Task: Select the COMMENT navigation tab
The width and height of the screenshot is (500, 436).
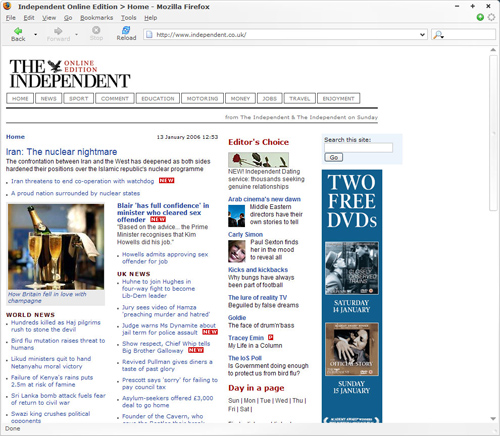Action: [x=115, y=98]
